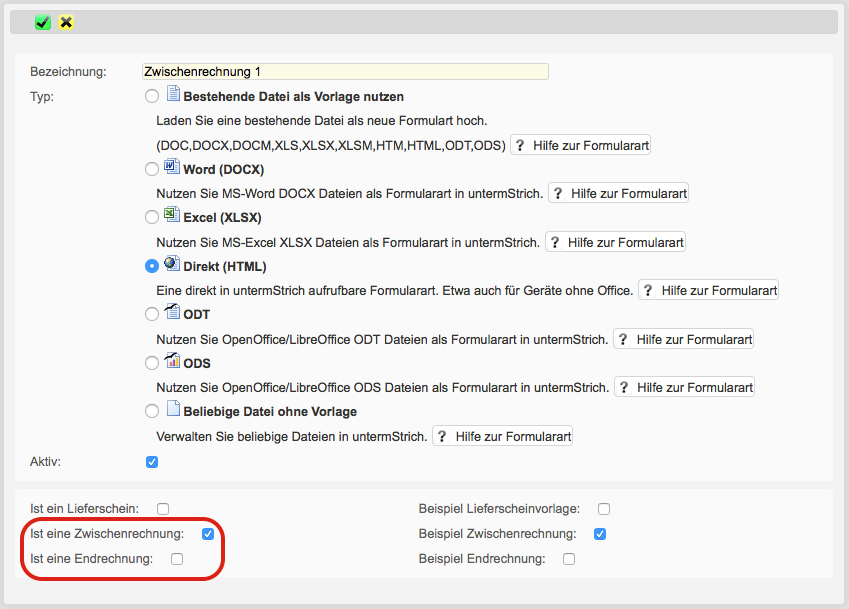The width and height of the screenshot is (849, 609).
Task: Uncheck the Ist eine Zwischenrechnung checkbox
Action: (208, 534)
